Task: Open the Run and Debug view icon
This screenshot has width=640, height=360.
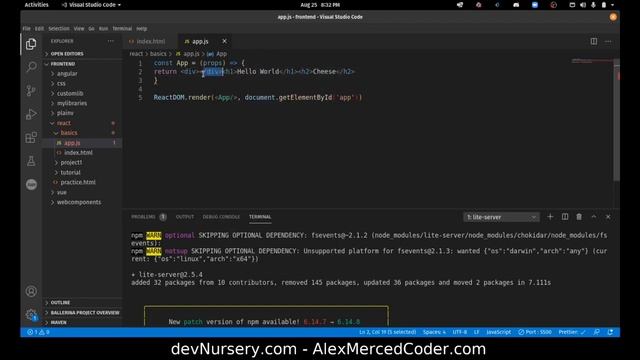Action: (31, 114)
